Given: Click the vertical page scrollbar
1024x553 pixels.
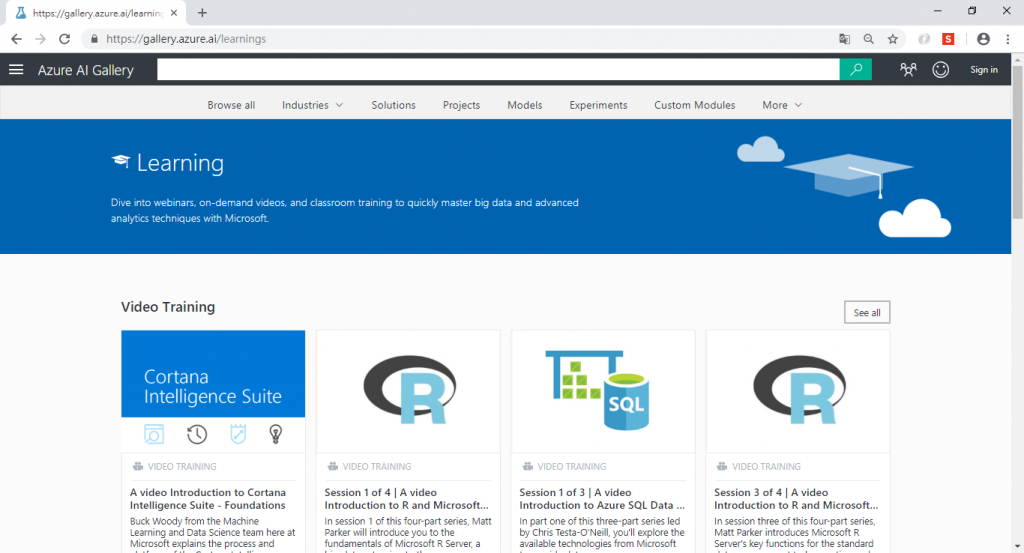Looking at the screenshot, I should (1017, 142).
